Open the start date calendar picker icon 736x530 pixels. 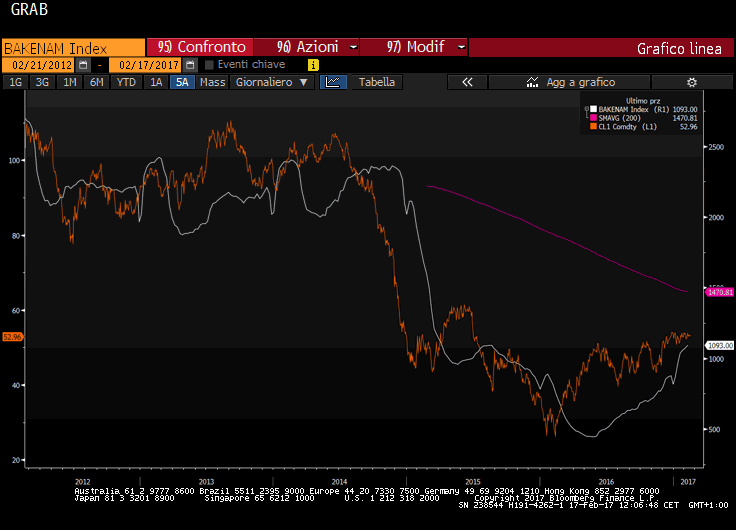pos(83,65)
